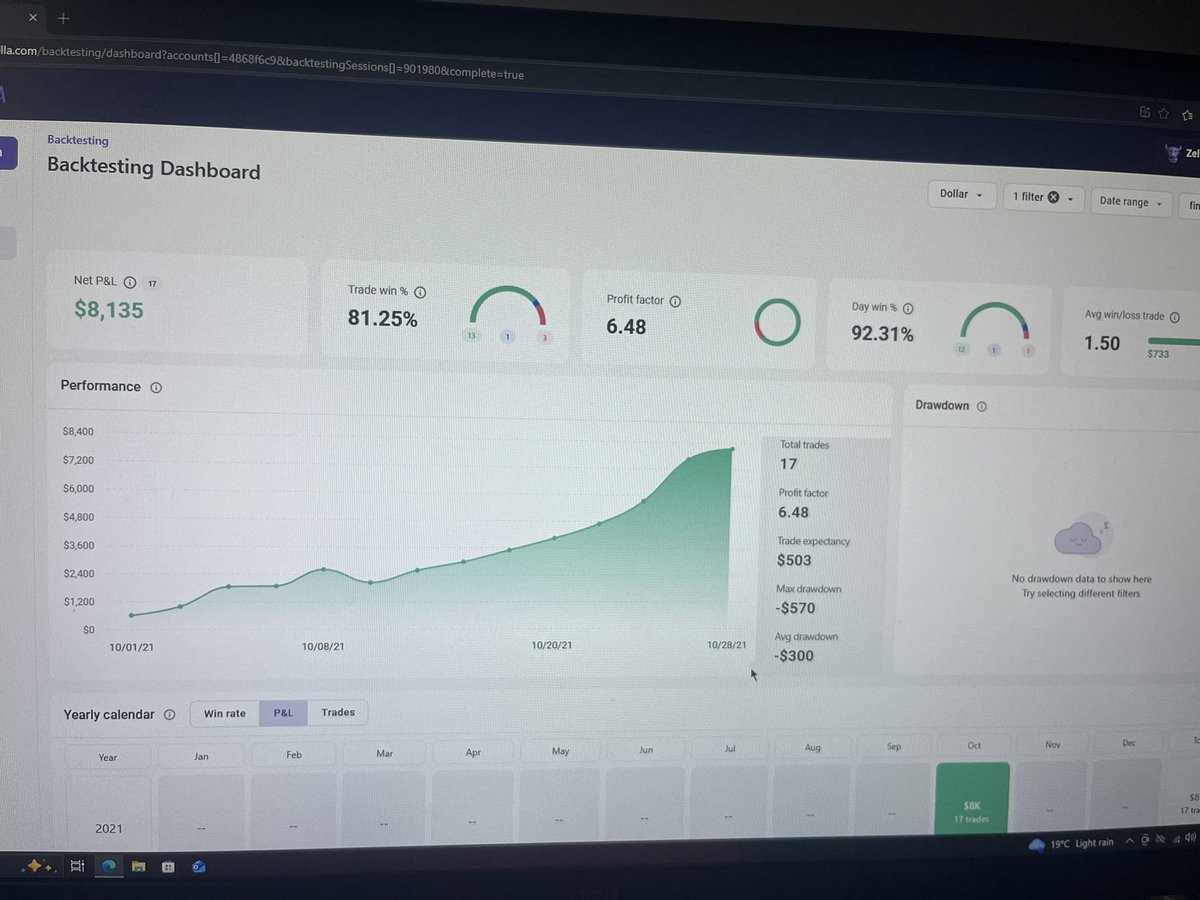Expand the 1 filter dropdown arrow
This screenshot has width=1200, height=900.
point(1071,199)
